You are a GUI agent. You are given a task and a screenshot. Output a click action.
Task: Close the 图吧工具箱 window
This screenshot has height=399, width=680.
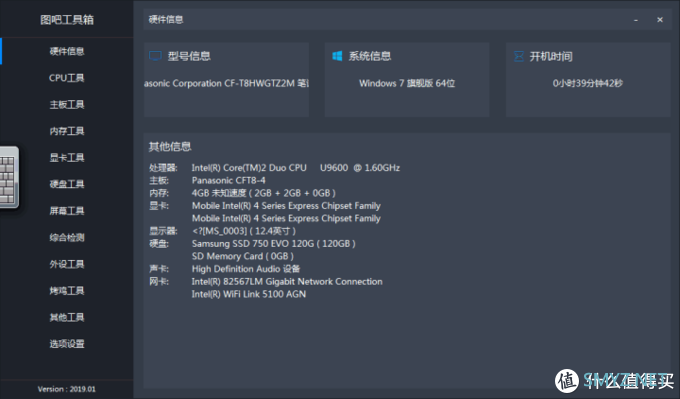click(660, 20)
